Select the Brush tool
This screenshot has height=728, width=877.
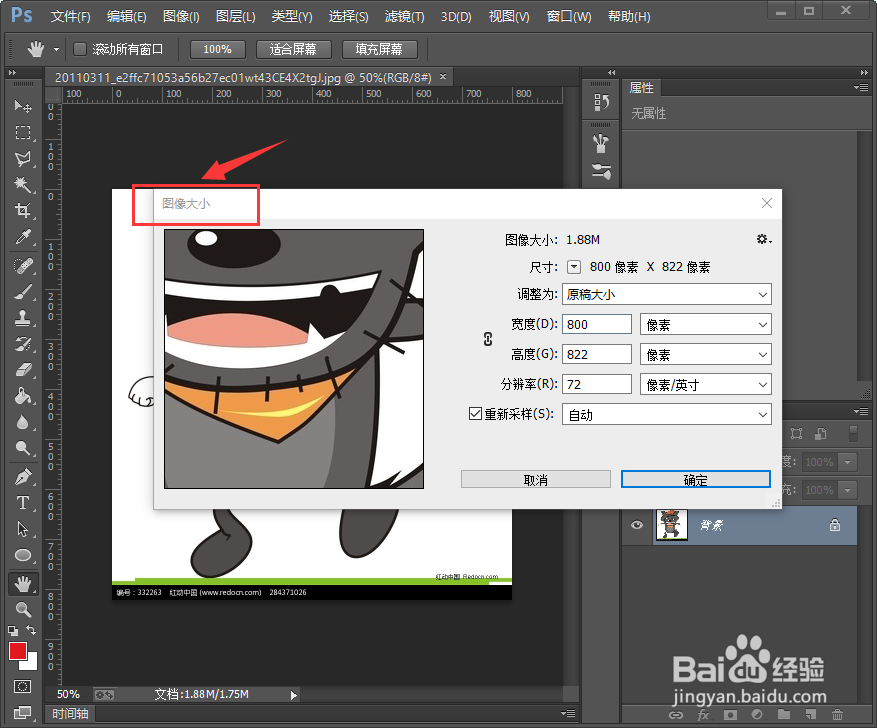23,292
